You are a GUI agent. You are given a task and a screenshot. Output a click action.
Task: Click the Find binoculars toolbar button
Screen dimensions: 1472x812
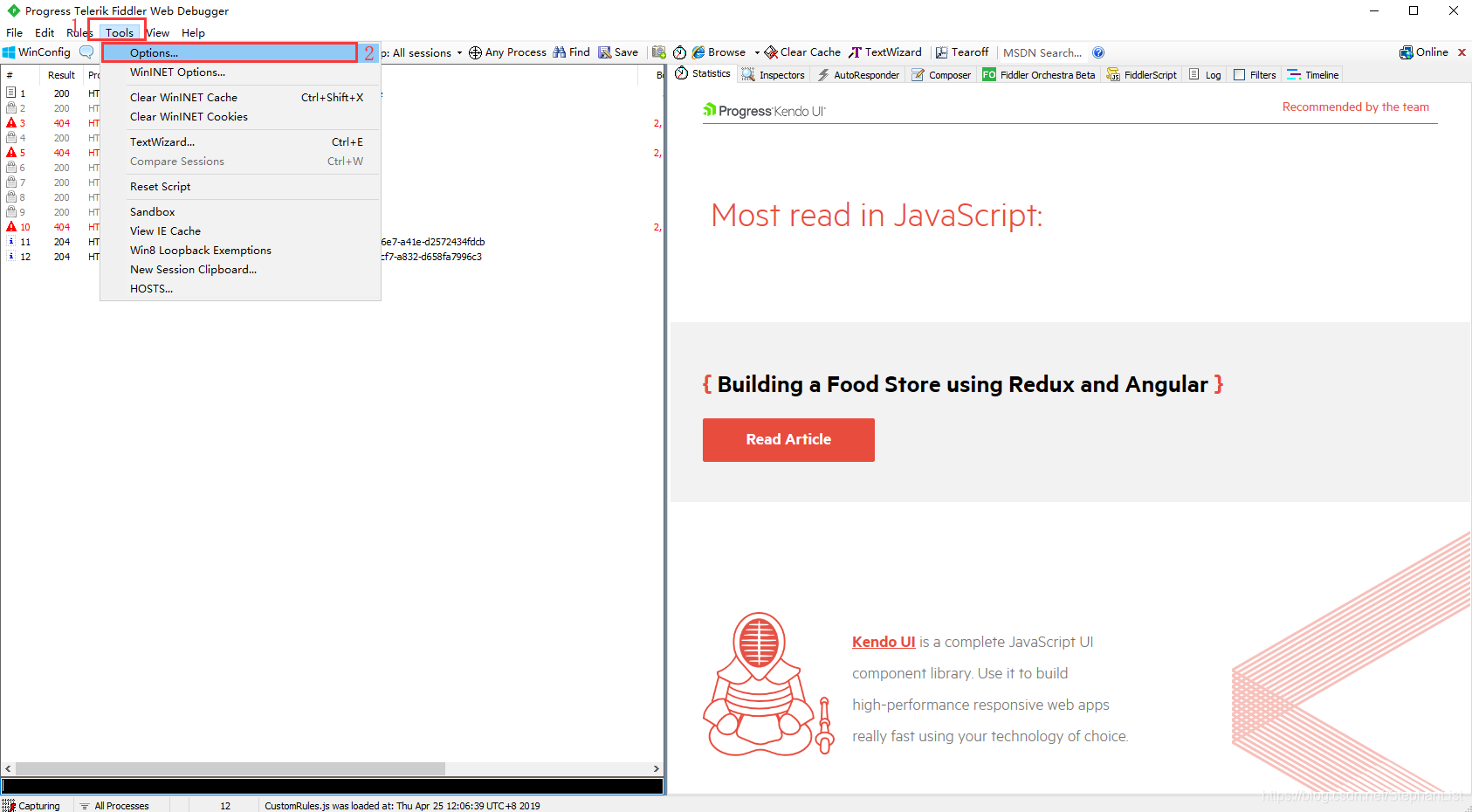pyautogui.click(x=571, y=52)
